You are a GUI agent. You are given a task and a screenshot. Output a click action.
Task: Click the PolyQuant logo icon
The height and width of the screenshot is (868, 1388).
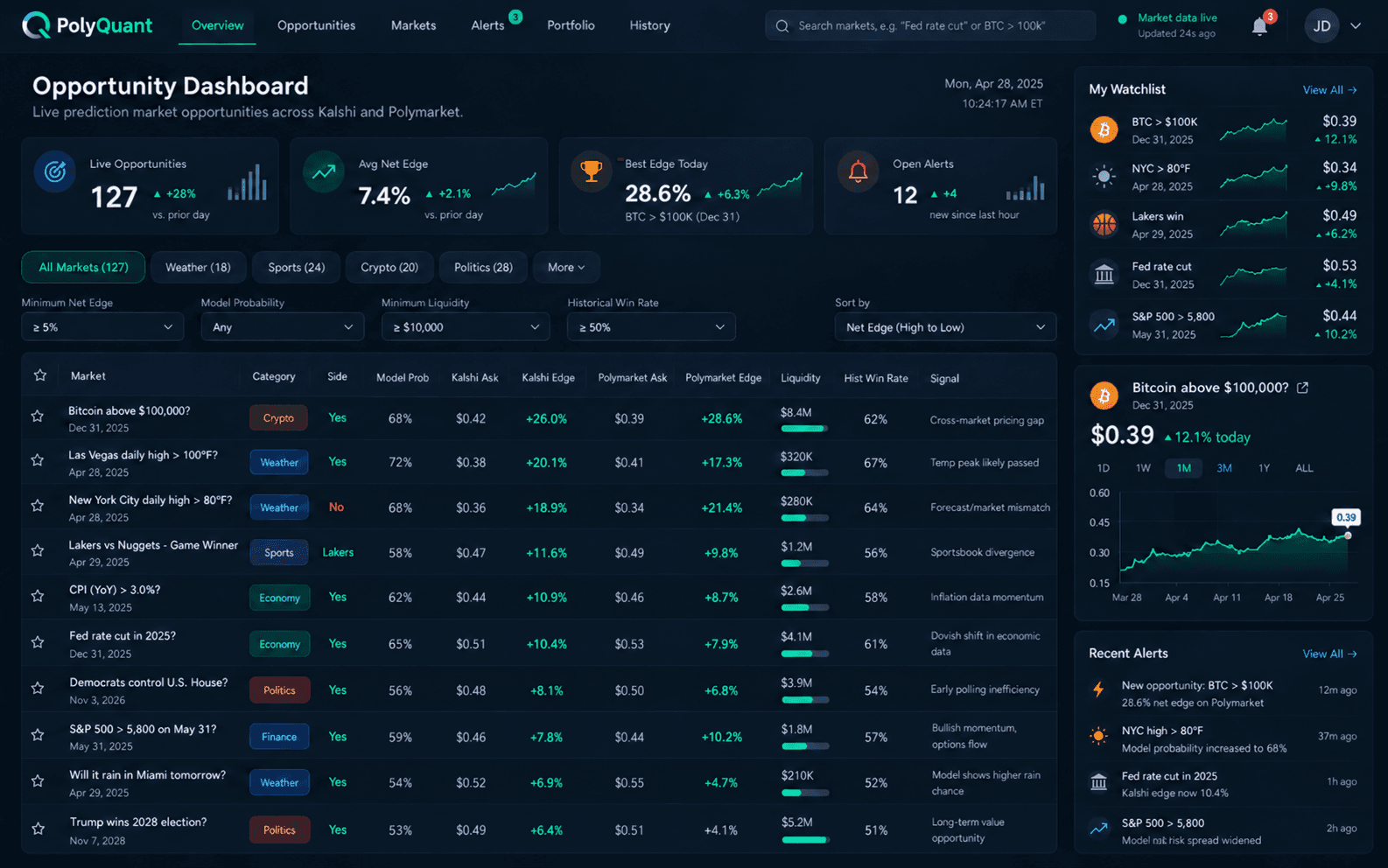click(x=36, y=25)
